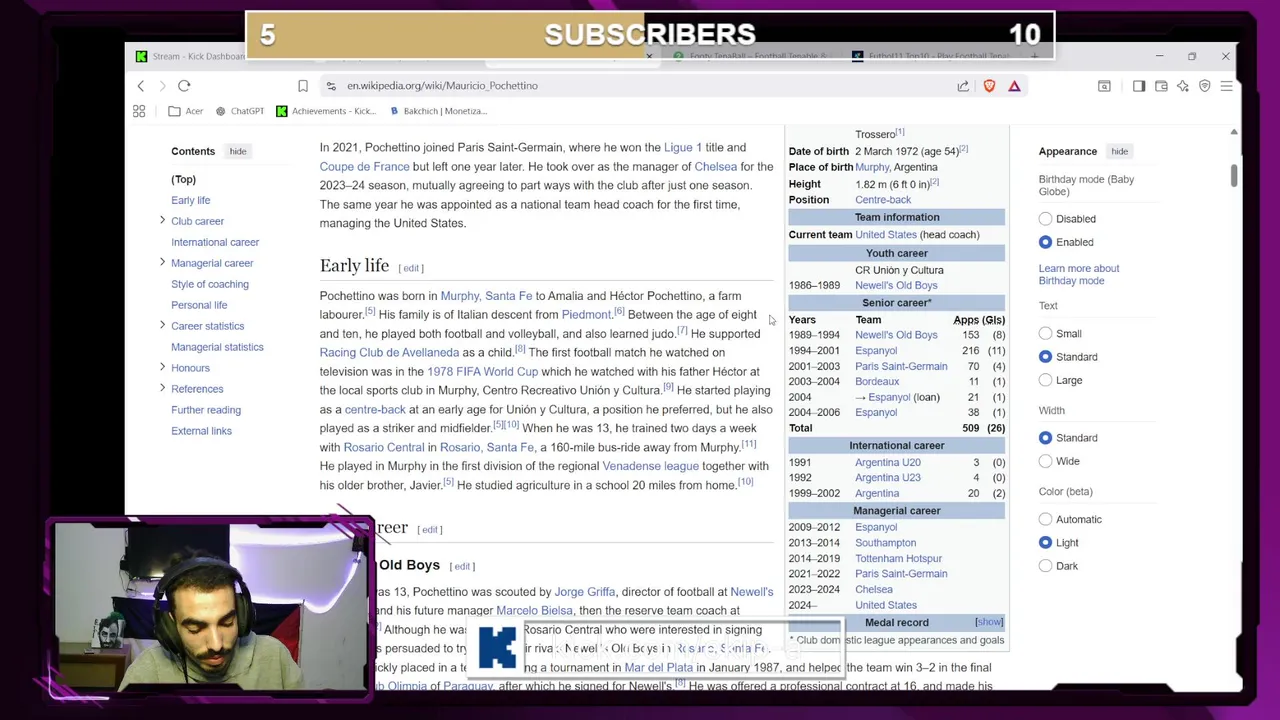Open the apps grid in bookmarks bar

click(x=139, y=111)
